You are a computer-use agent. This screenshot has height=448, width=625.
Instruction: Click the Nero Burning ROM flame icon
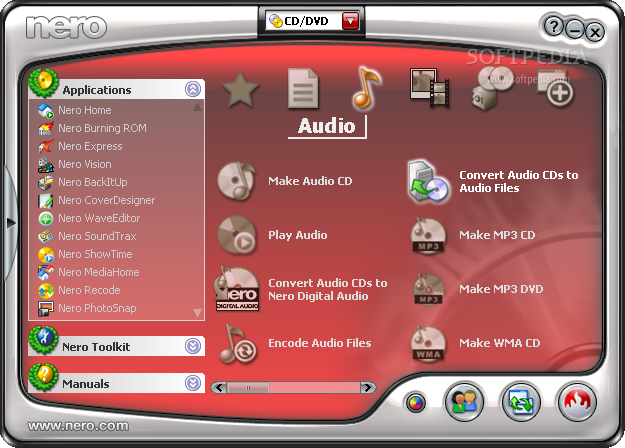coord(46,128)
